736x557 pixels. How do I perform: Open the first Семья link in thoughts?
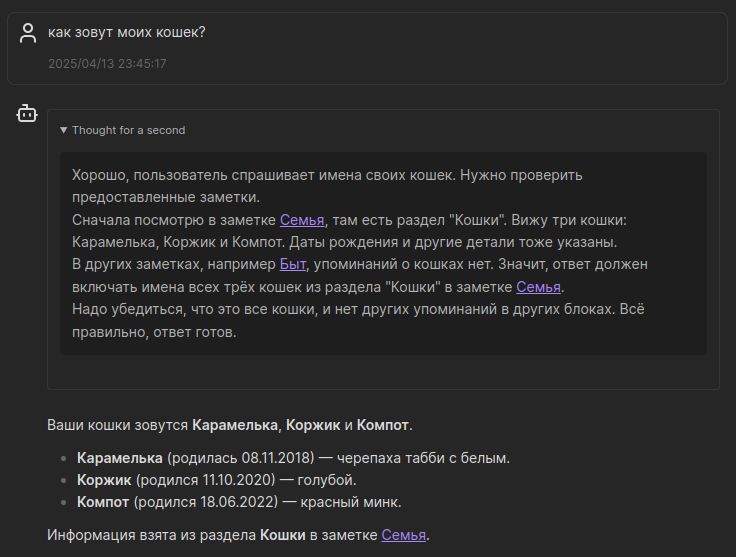pyautogui.click(x=302, y=220)
